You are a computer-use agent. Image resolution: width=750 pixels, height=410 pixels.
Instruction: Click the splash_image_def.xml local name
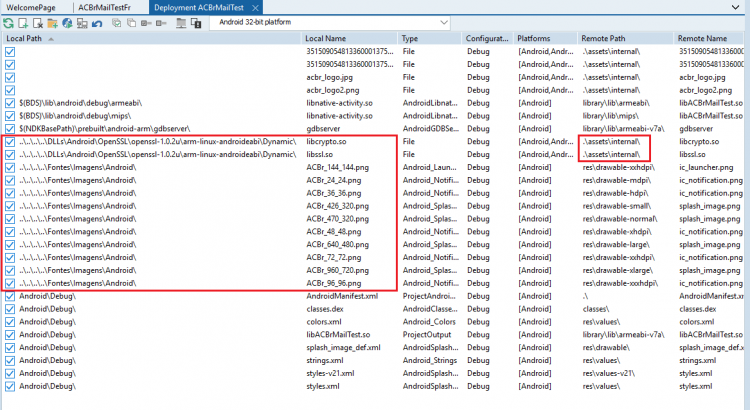click(x=343, y=348)
